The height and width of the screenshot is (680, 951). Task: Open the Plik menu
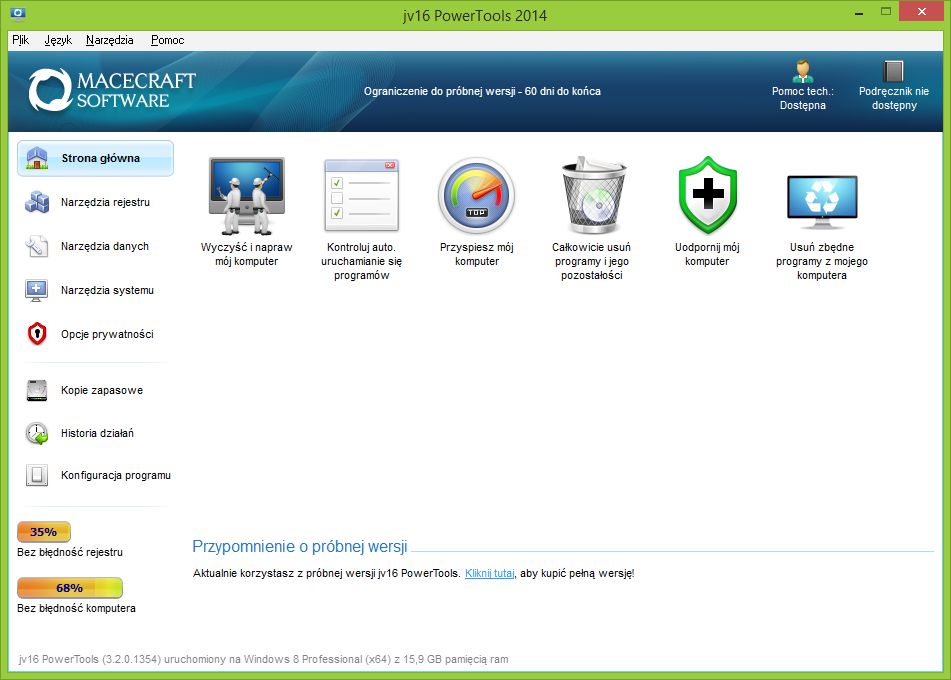(21, 40)
